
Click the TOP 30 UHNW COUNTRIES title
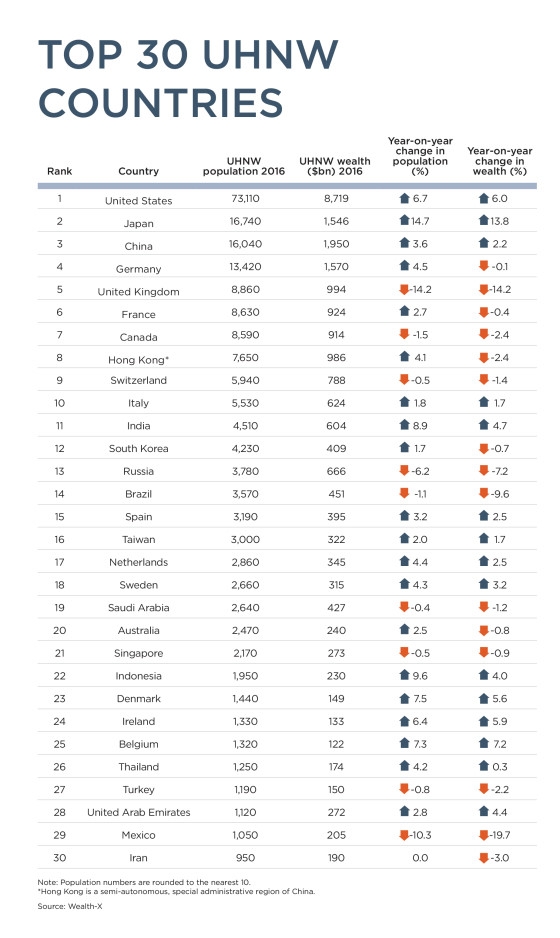(188, 78)
